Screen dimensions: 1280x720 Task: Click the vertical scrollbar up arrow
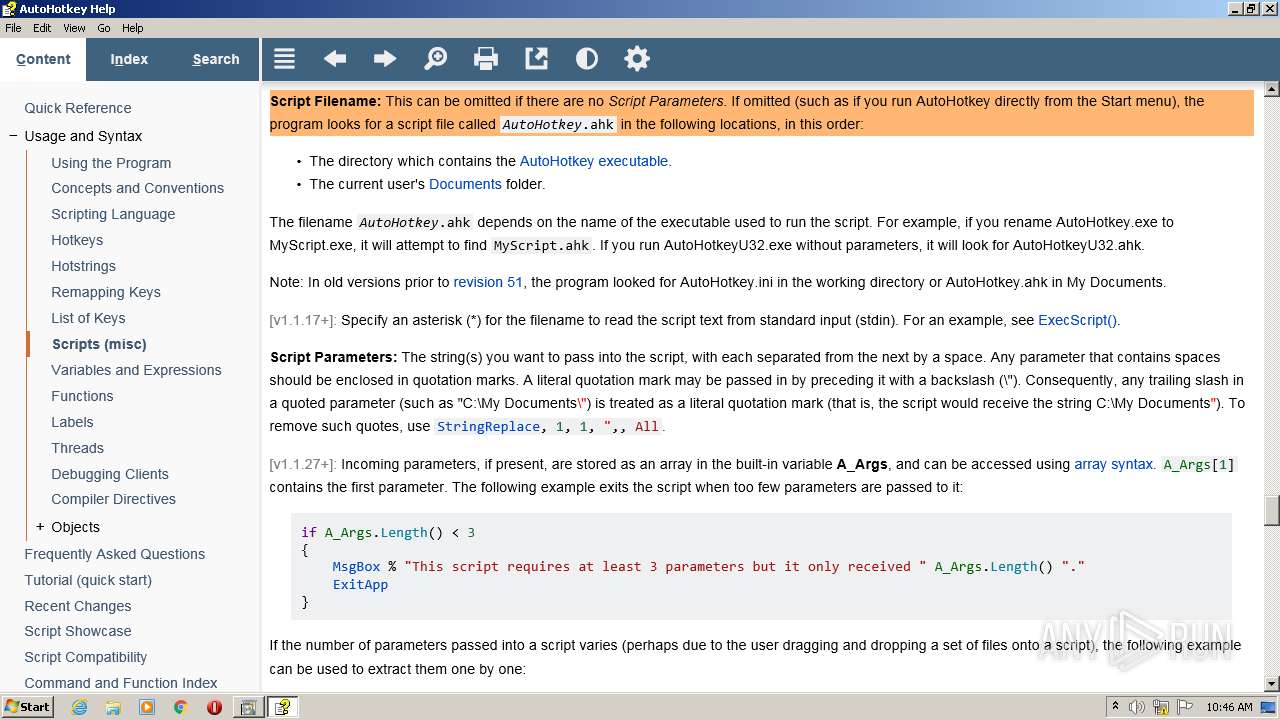[1272, 89]
